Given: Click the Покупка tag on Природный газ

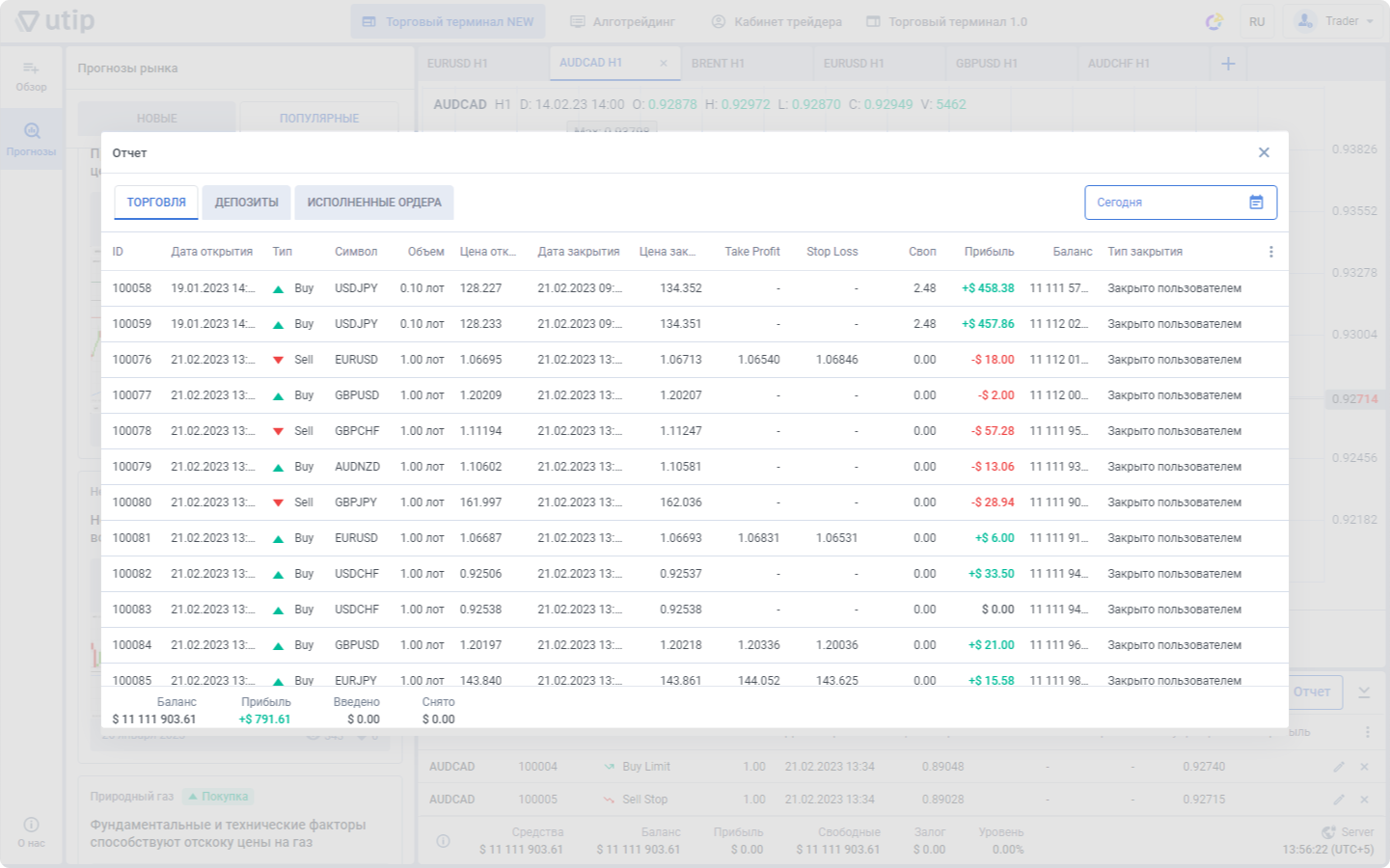Looking at the screenshot, I should pyautogui.click(x=218, y=797).
